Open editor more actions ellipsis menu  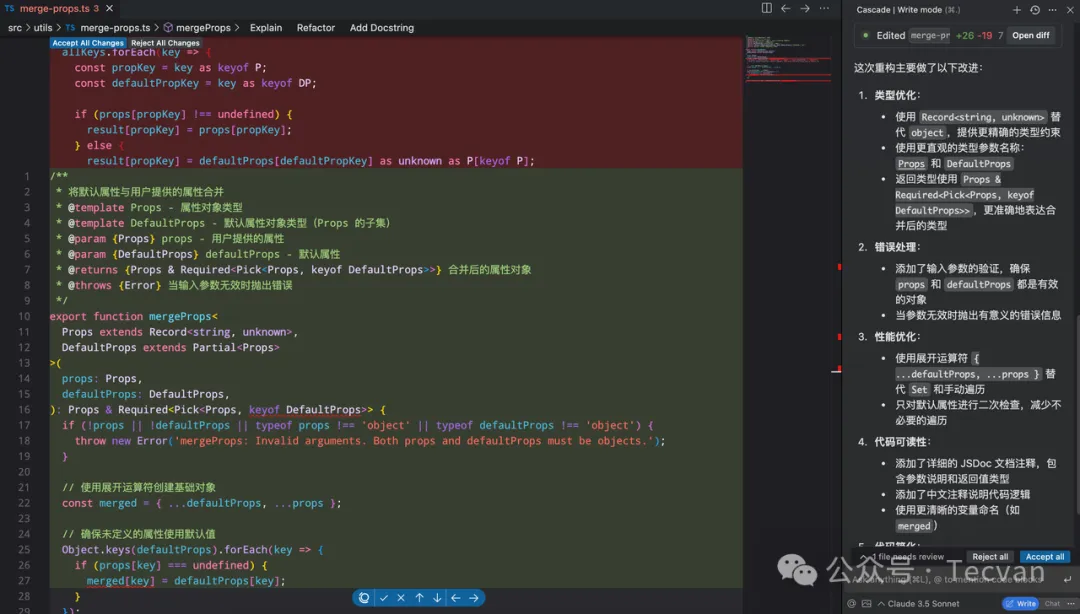[824, 8]
